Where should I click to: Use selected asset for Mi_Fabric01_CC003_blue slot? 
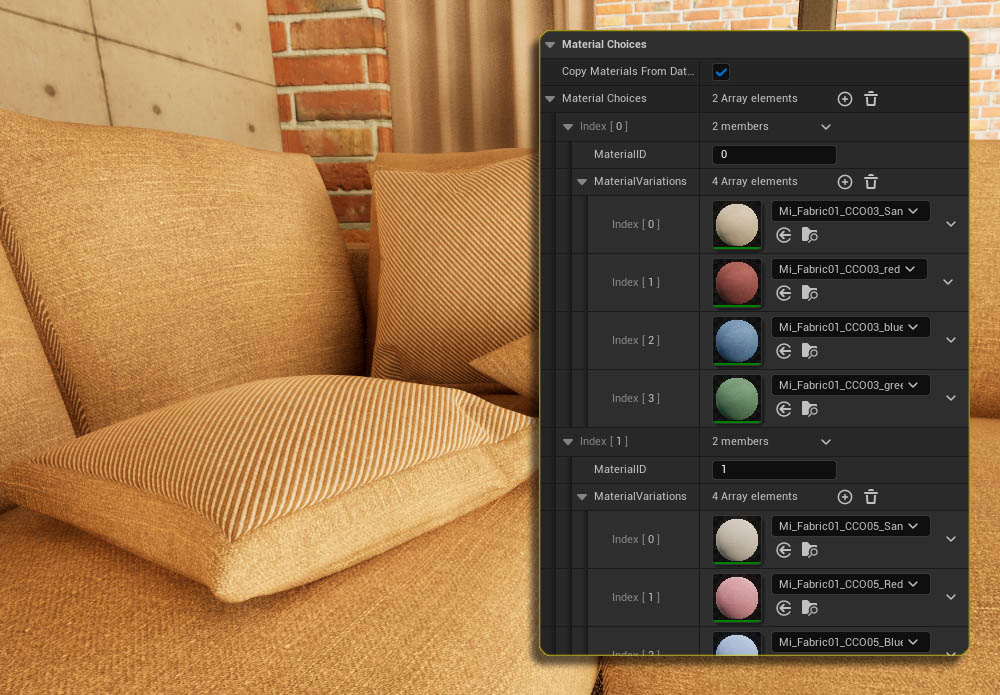[784, 351]
